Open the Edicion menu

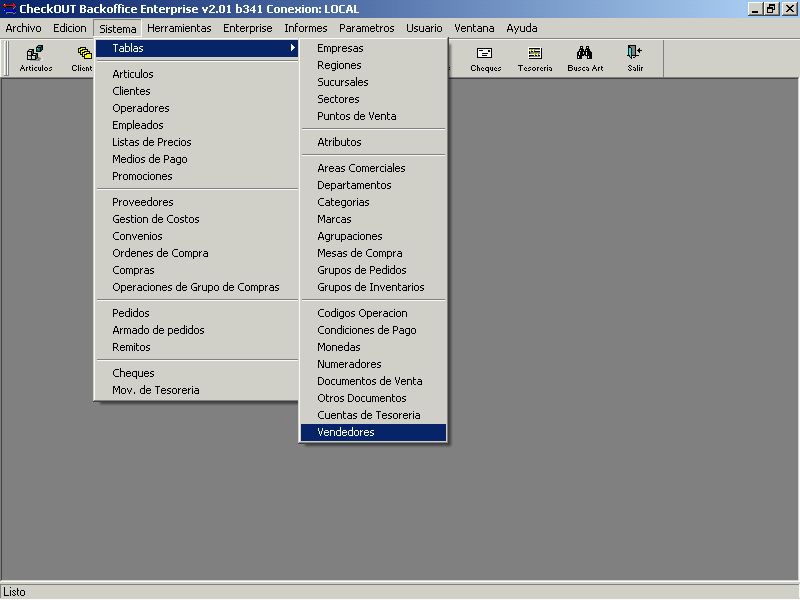coord(70,28)
